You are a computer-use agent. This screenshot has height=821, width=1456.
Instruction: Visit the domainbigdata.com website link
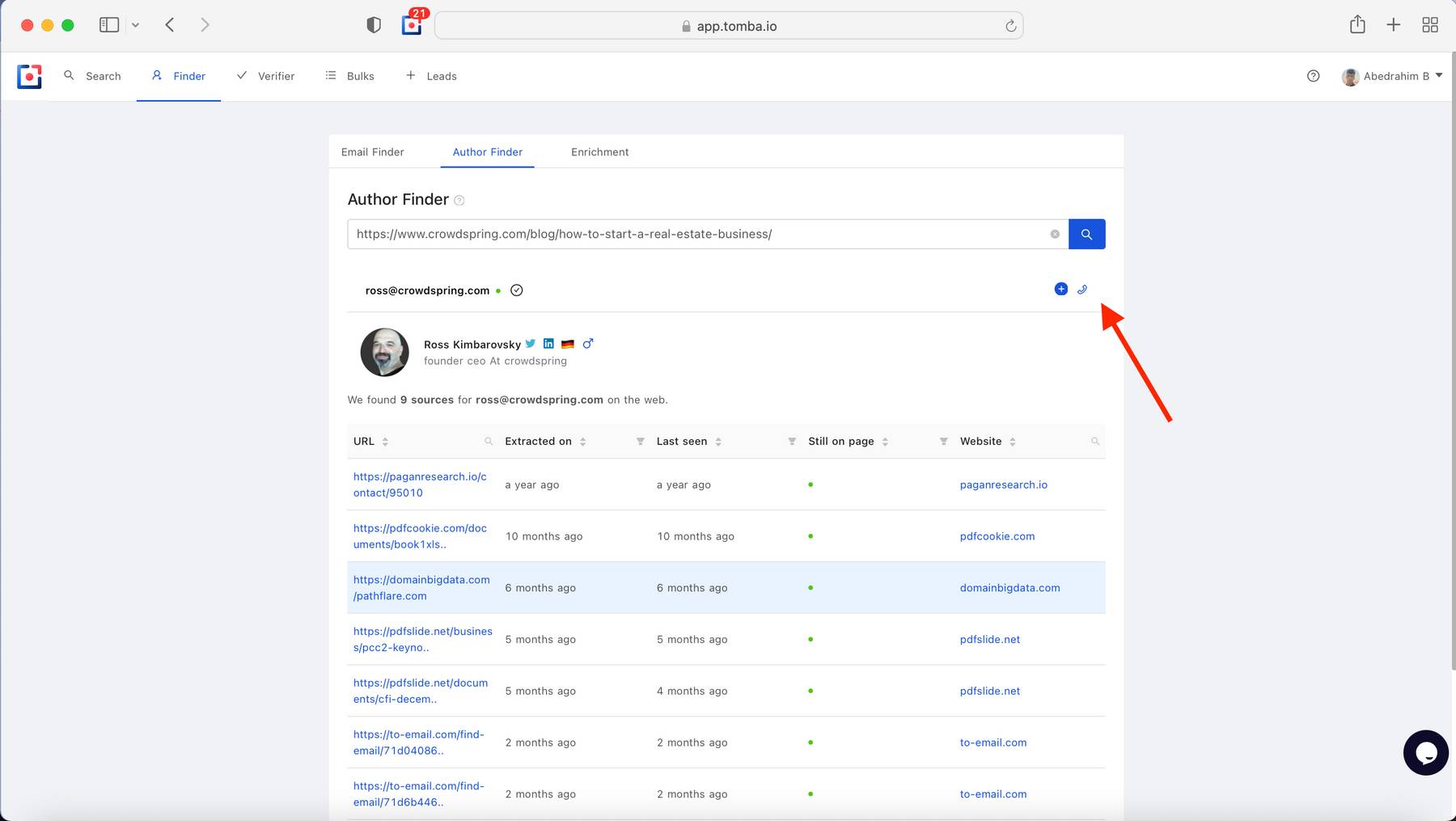pyautogui.click(x=1009, y=588)
